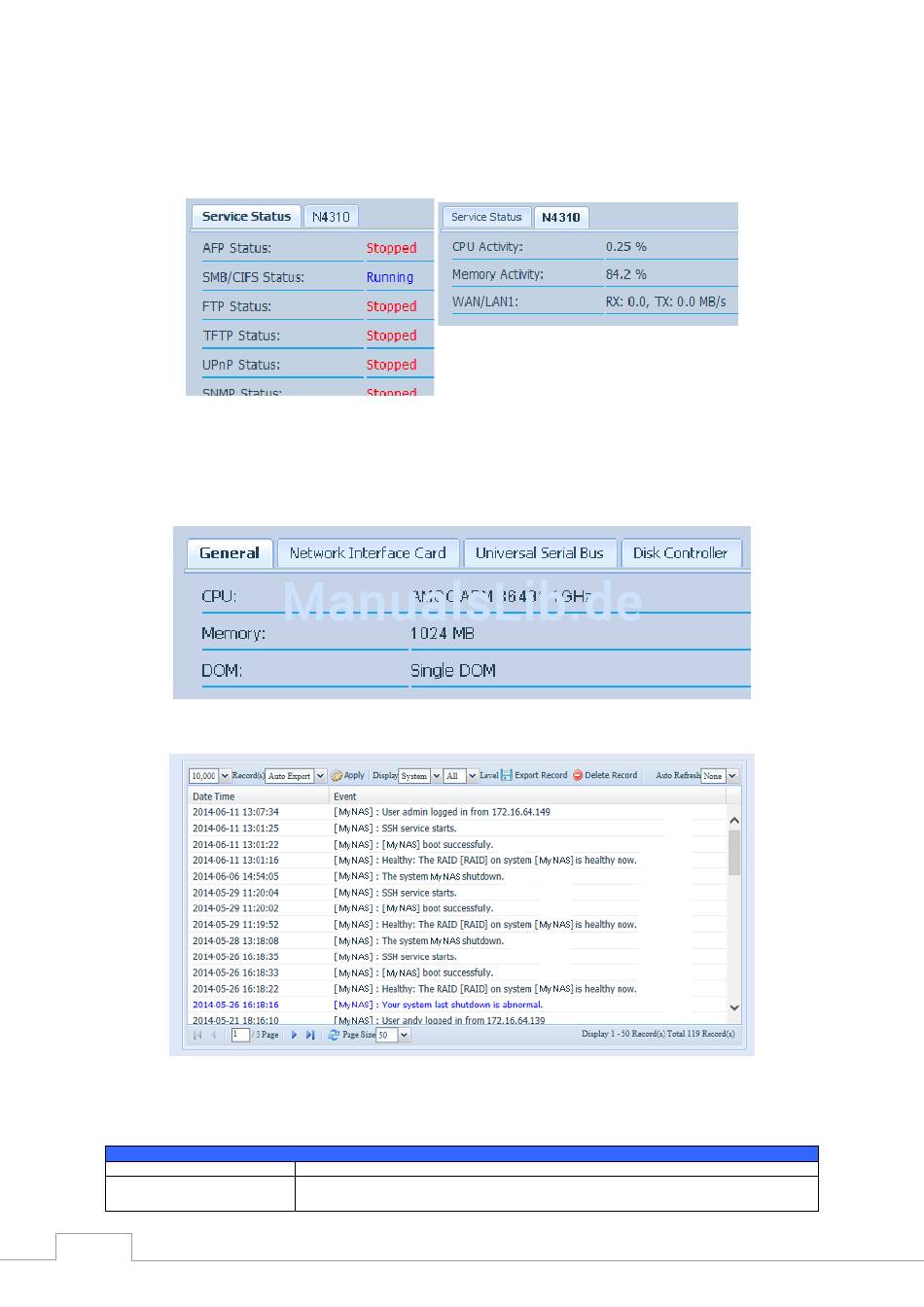
Task: Open the Auto Export dropdown
Action: point(320,776)
